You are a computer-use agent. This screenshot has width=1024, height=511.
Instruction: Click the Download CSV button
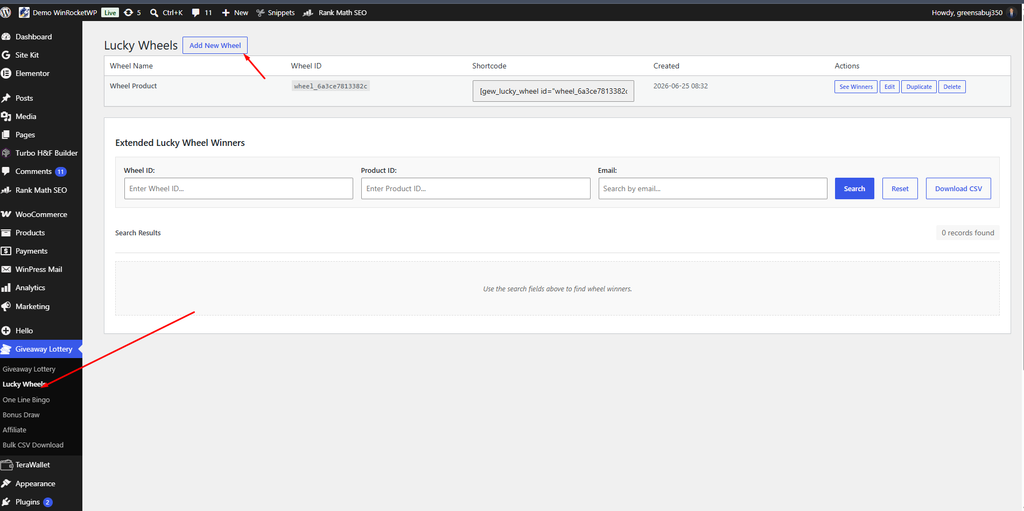tap(958, 188)
